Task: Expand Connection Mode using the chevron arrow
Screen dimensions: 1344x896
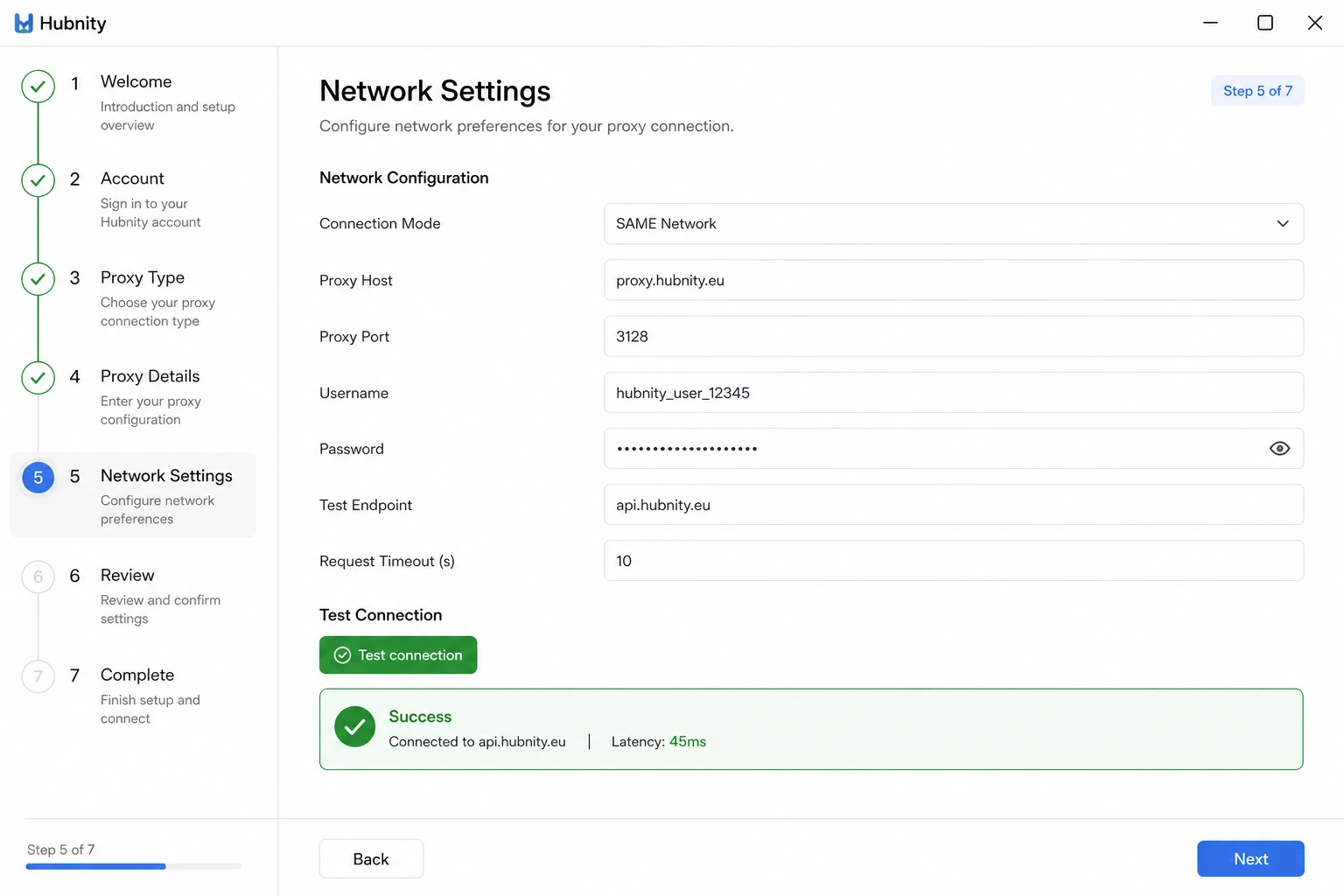Action: tap(1283, 224)
